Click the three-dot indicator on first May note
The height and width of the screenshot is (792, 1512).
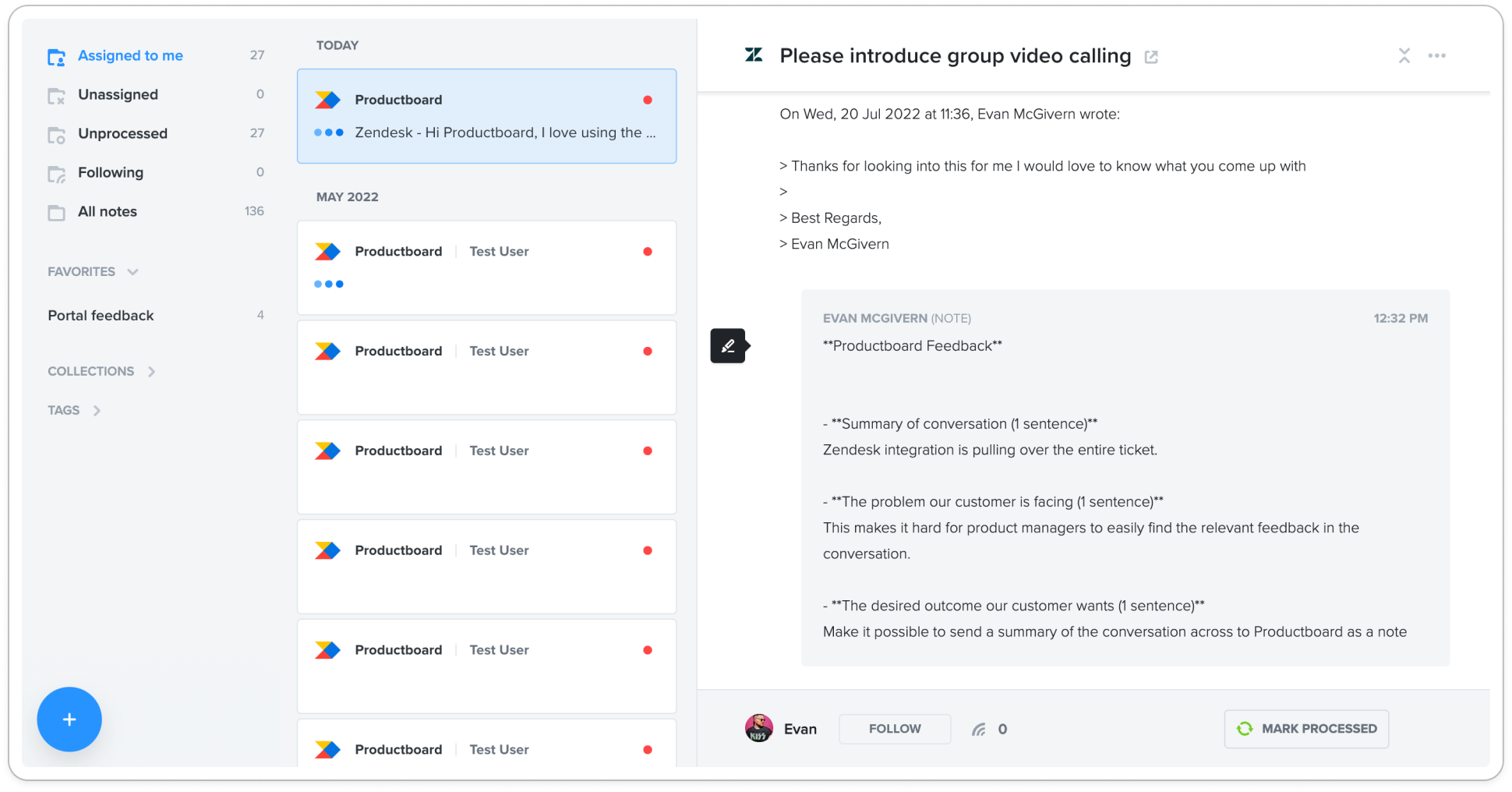tap(329, 284)
